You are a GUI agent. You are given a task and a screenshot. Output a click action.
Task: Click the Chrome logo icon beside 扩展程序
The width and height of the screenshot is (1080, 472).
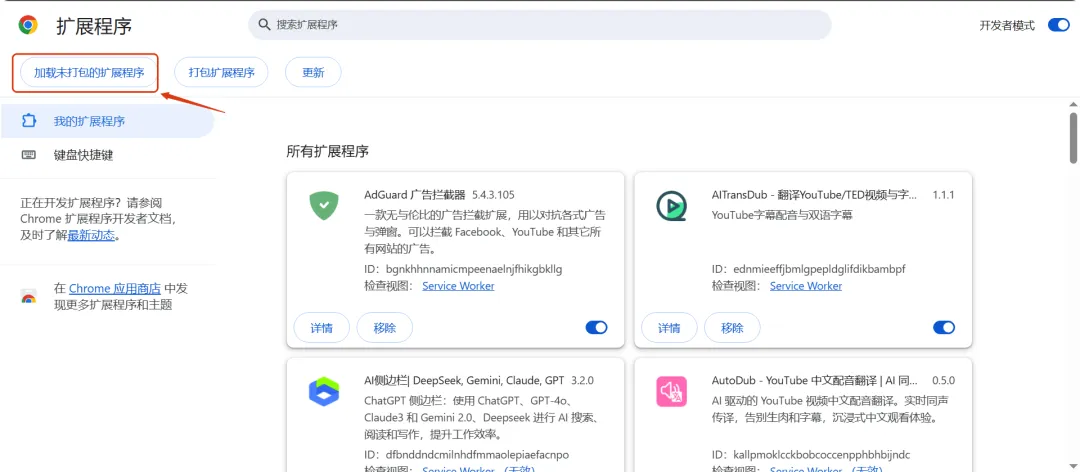pyautogui.click(x=28, y=25)
